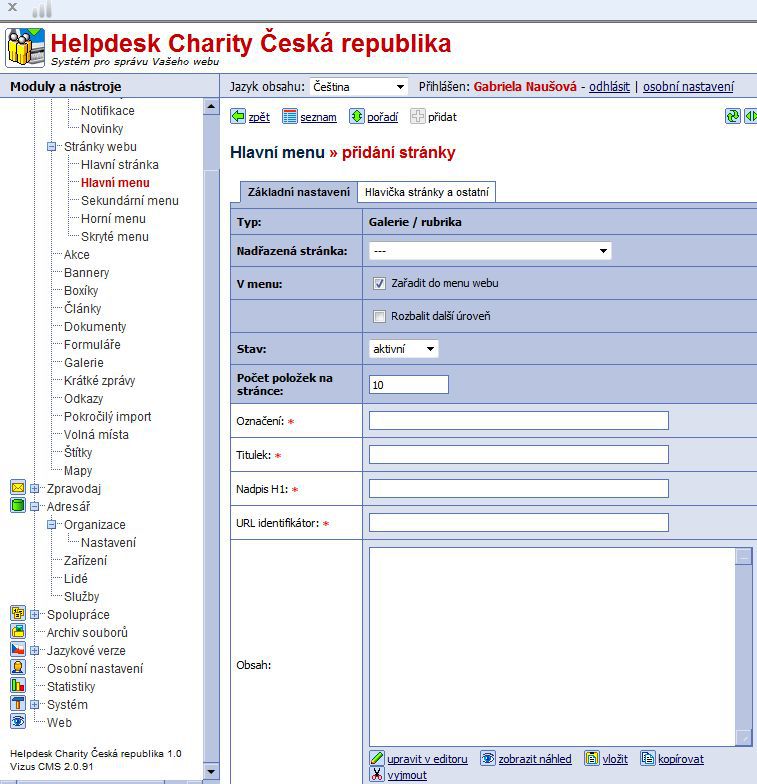Click the seznam link

(x=318, y=117)
